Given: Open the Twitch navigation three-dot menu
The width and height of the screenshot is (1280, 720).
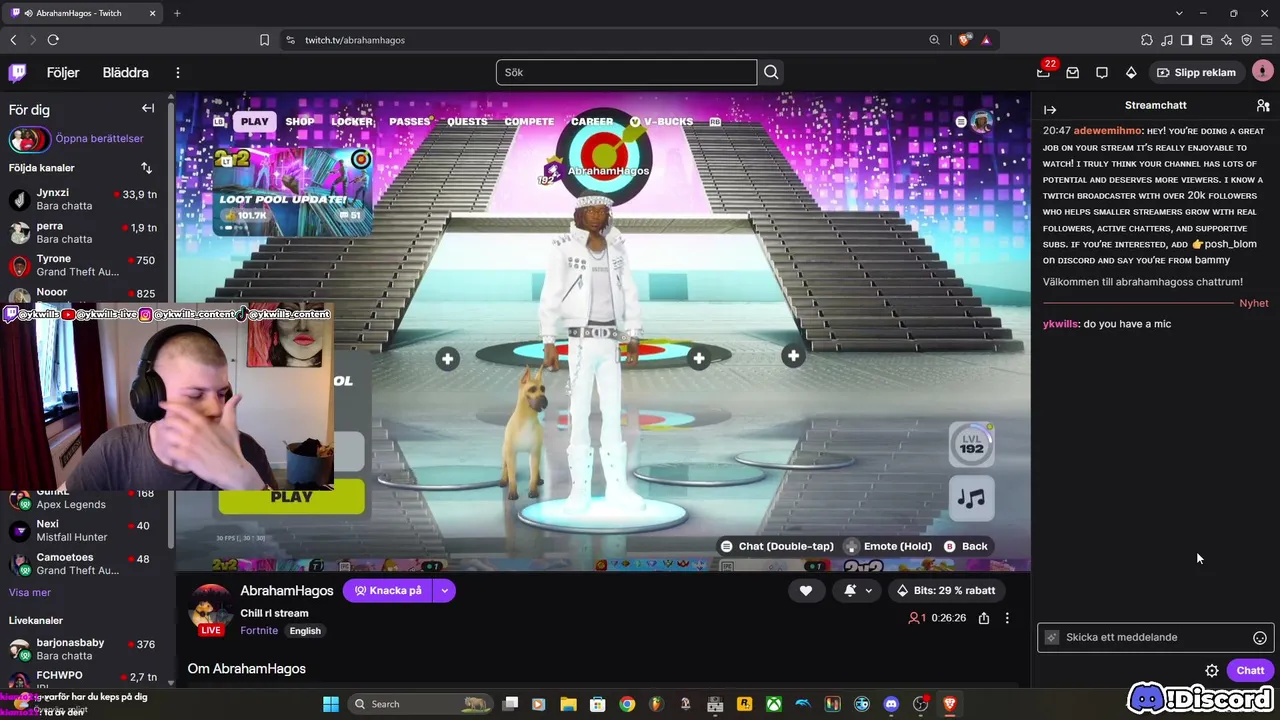Looking at the screenshot, I should click(178, 72).
